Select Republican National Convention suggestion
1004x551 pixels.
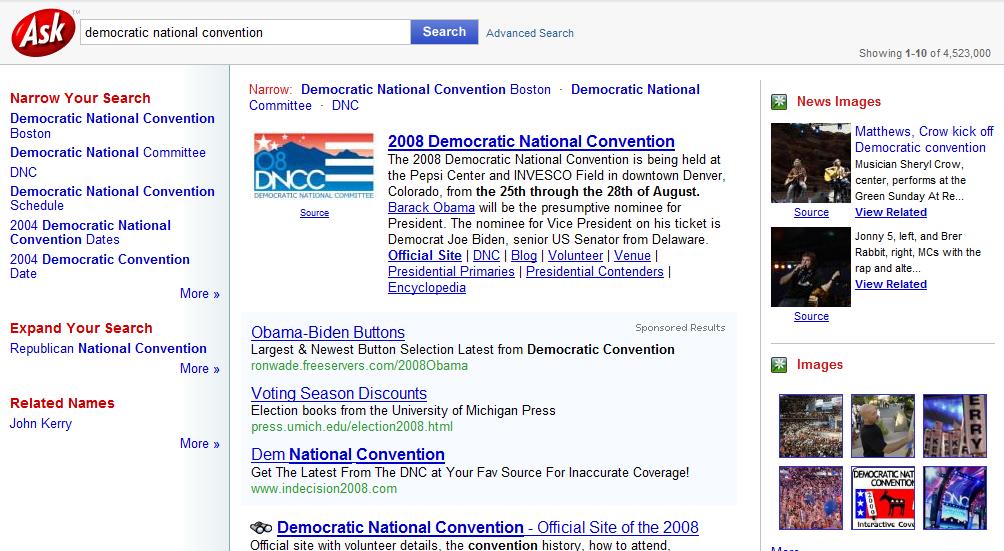click(108, 349)
